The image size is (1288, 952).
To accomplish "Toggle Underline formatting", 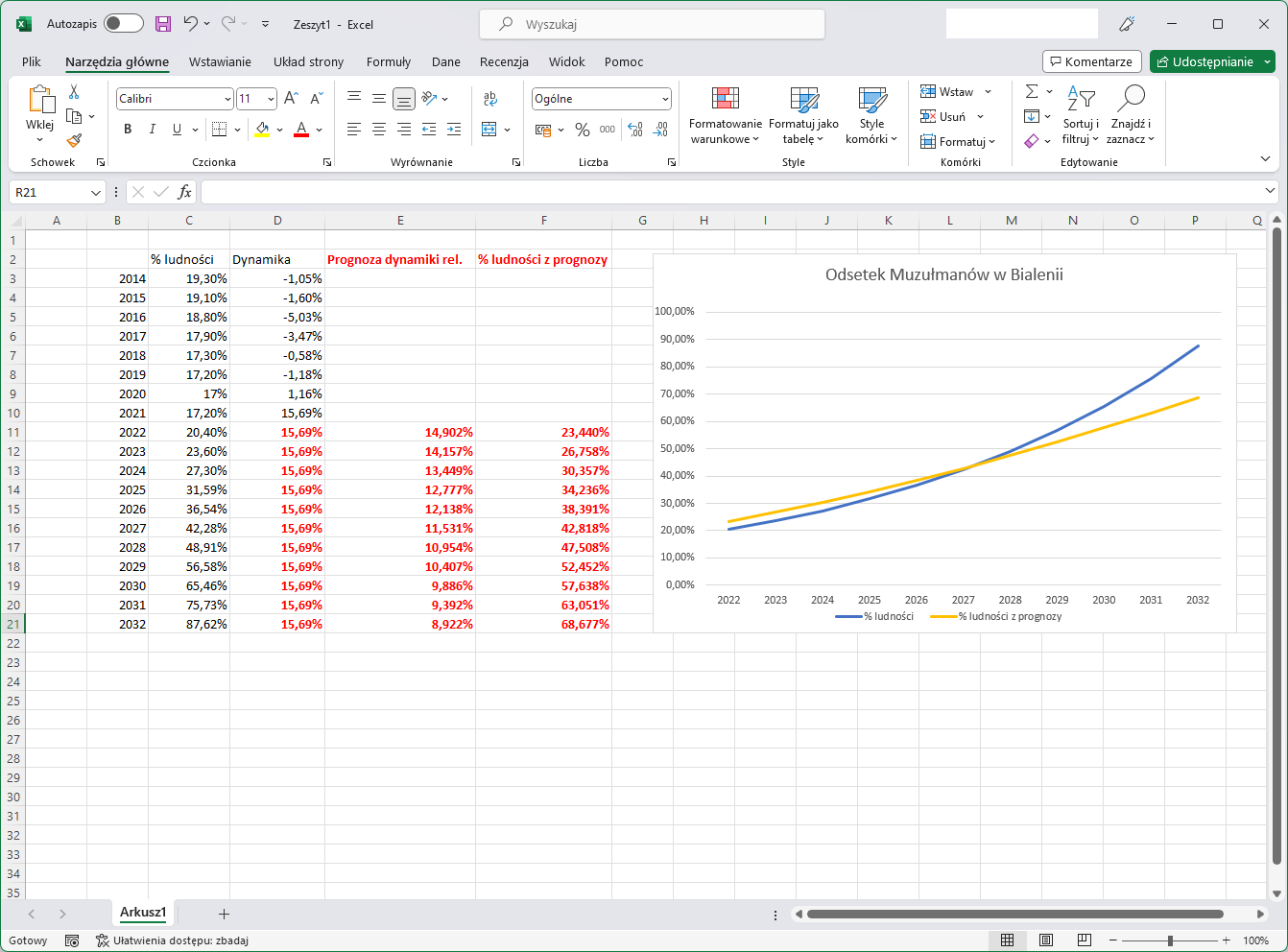I will (177, 130).
